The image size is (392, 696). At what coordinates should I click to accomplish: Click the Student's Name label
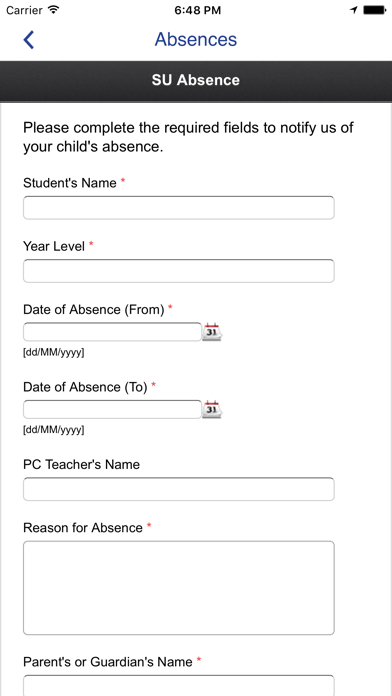point(70,183)
